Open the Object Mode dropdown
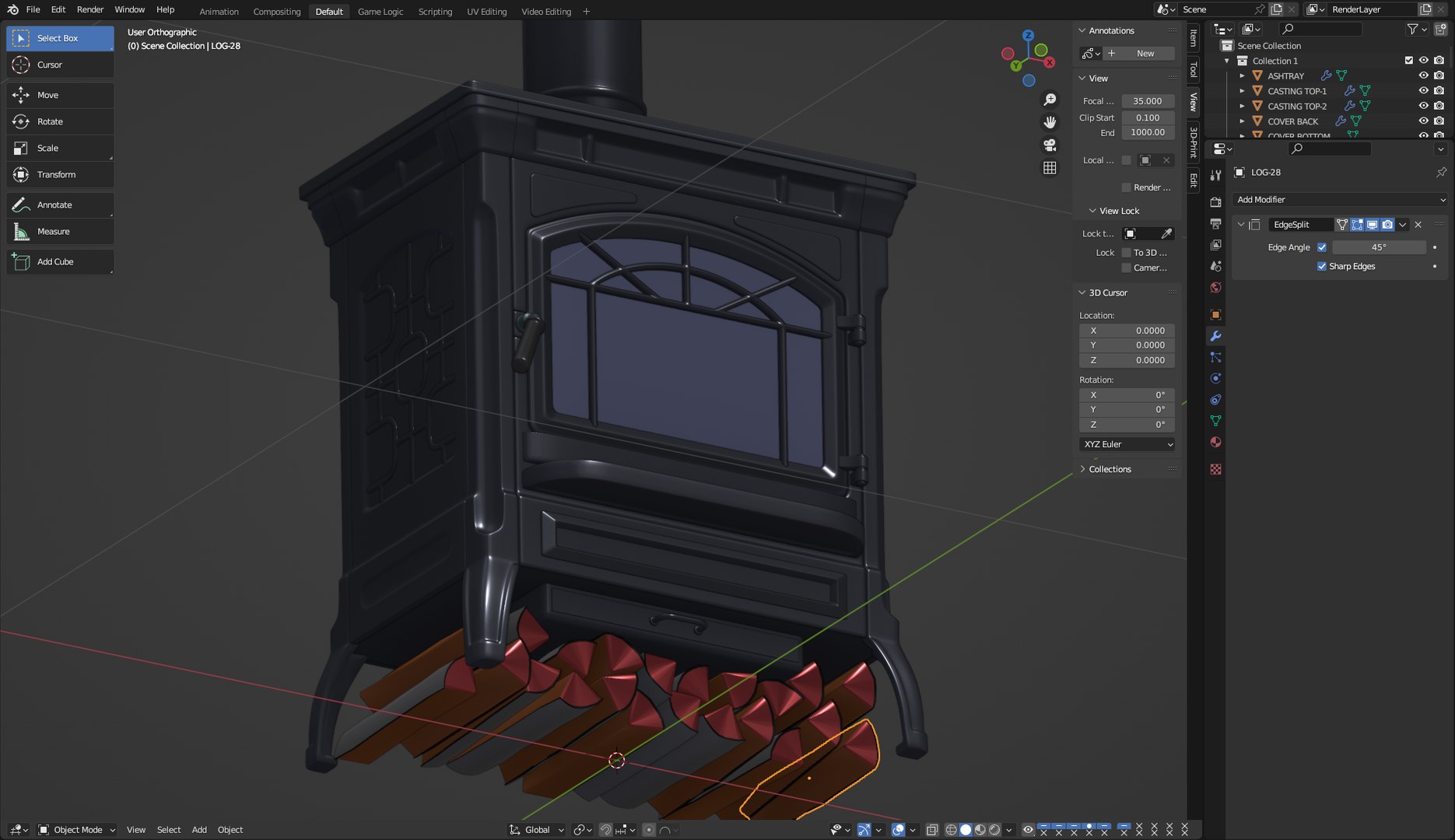Screen dimensions: 1455x840 tap(76, 830)
